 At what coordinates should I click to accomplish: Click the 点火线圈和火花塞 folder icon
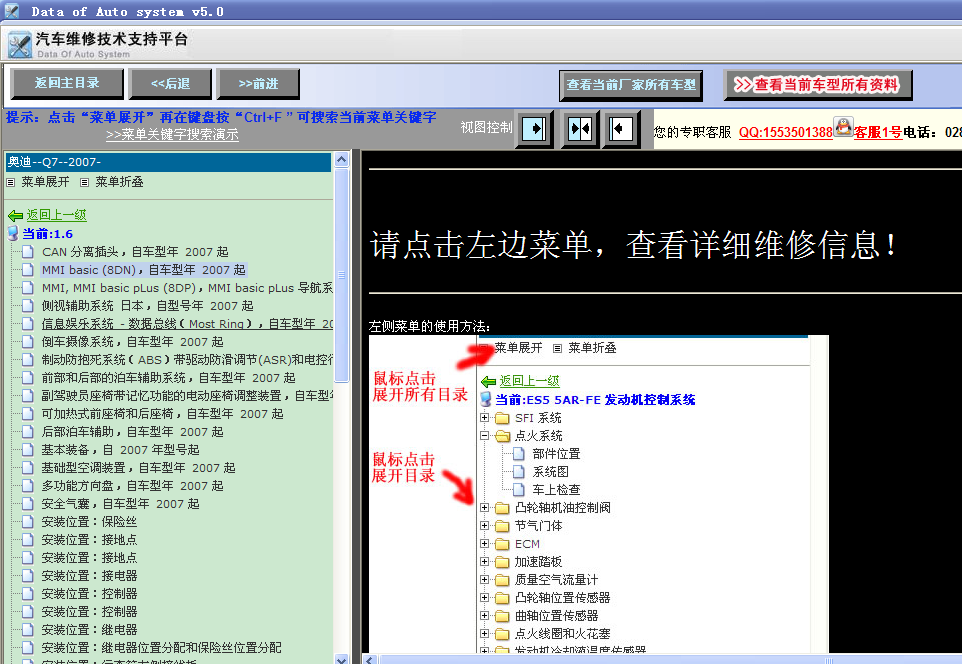502,633
